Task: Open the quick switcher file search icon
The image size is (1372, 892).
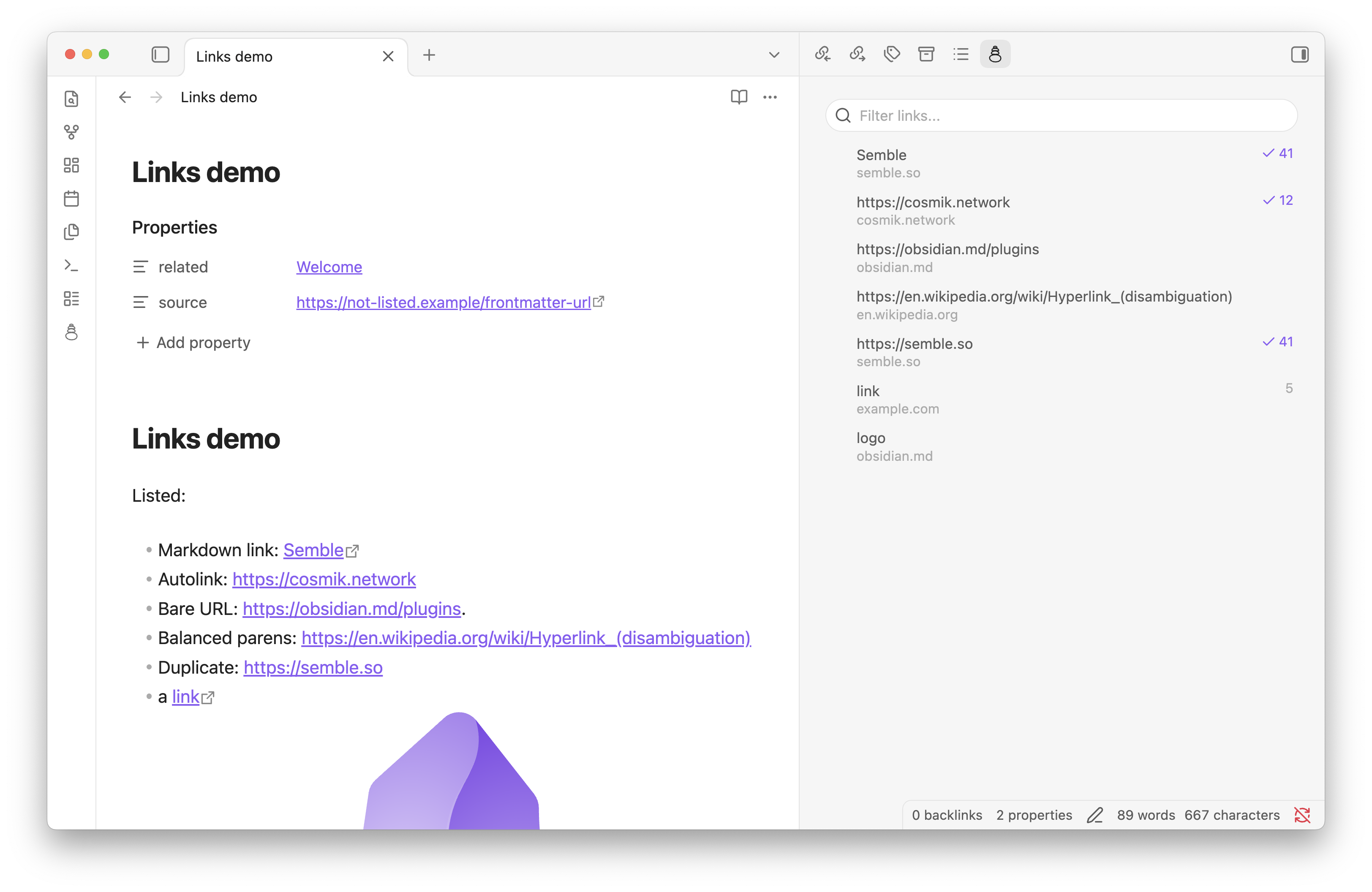Action: pyautogui.click(x=71, y=98)
